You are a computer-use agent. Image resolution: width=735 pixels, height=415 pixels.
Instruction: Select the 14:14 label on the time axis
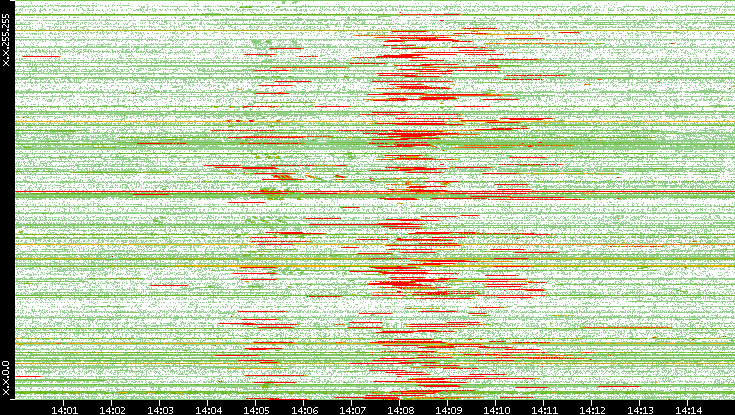point(688,408)
